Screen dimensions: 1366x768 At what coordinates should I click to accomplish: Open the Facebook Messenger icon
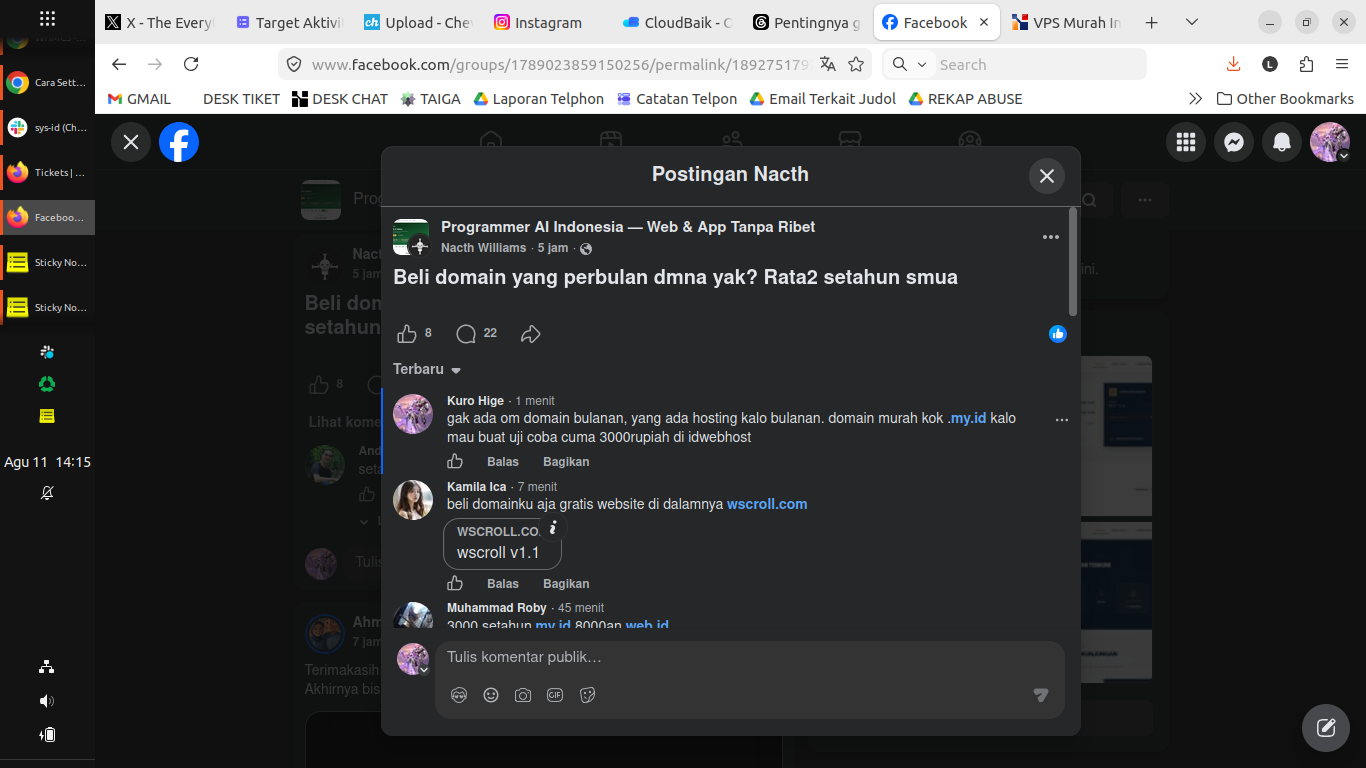tap(1234, 142)
